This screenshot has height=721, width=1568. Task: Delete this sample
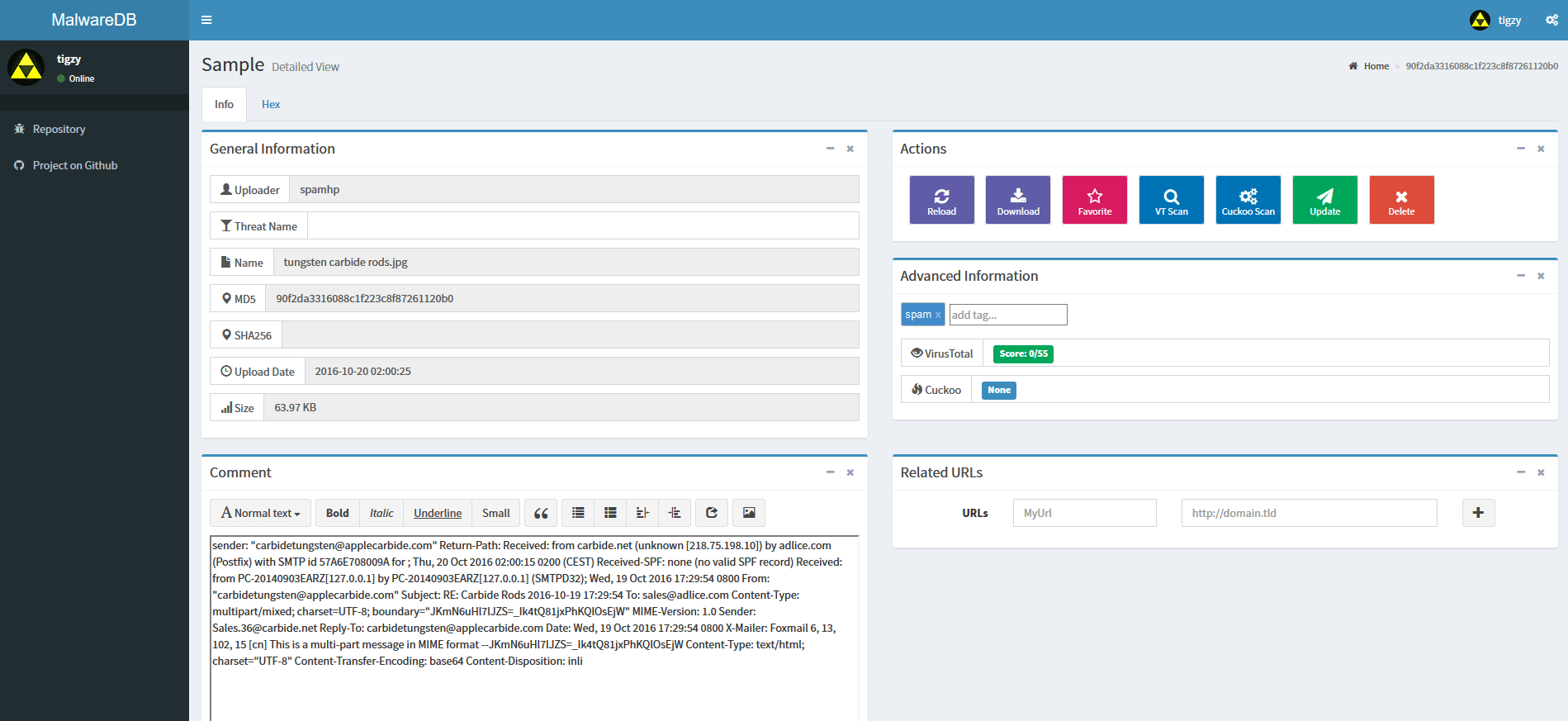[1401, 200]
